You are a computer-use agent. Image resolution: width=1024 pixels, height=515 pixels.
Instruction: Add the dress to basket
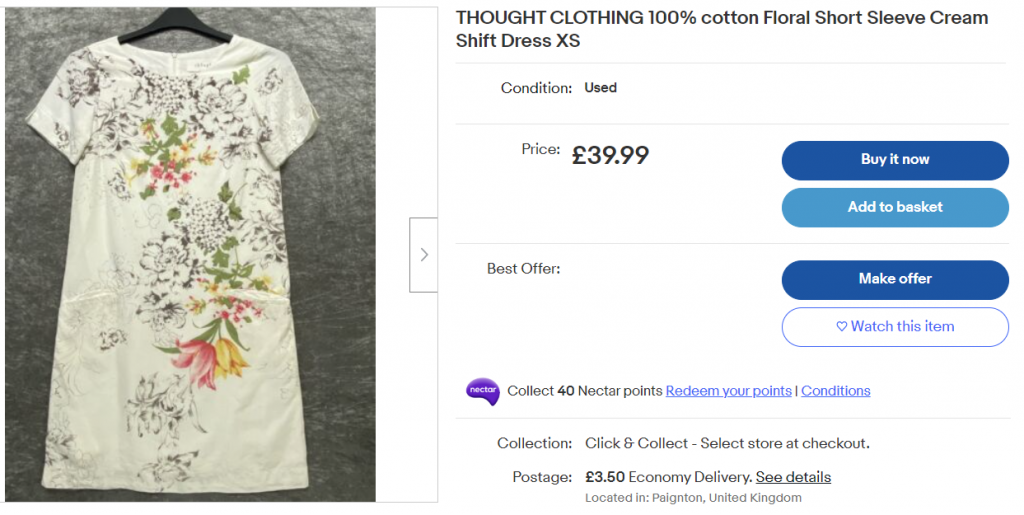895,207
